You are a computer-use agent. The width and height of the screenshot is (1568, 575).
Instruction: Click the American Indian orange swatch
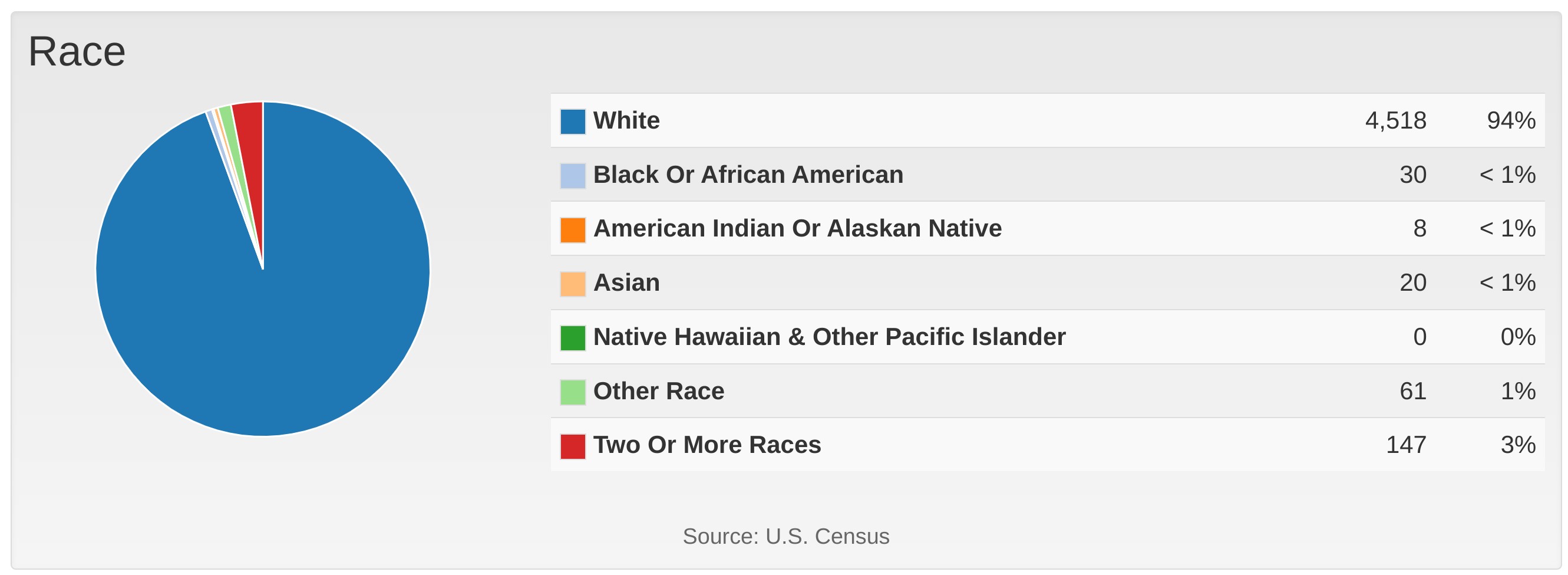point(573,229)
